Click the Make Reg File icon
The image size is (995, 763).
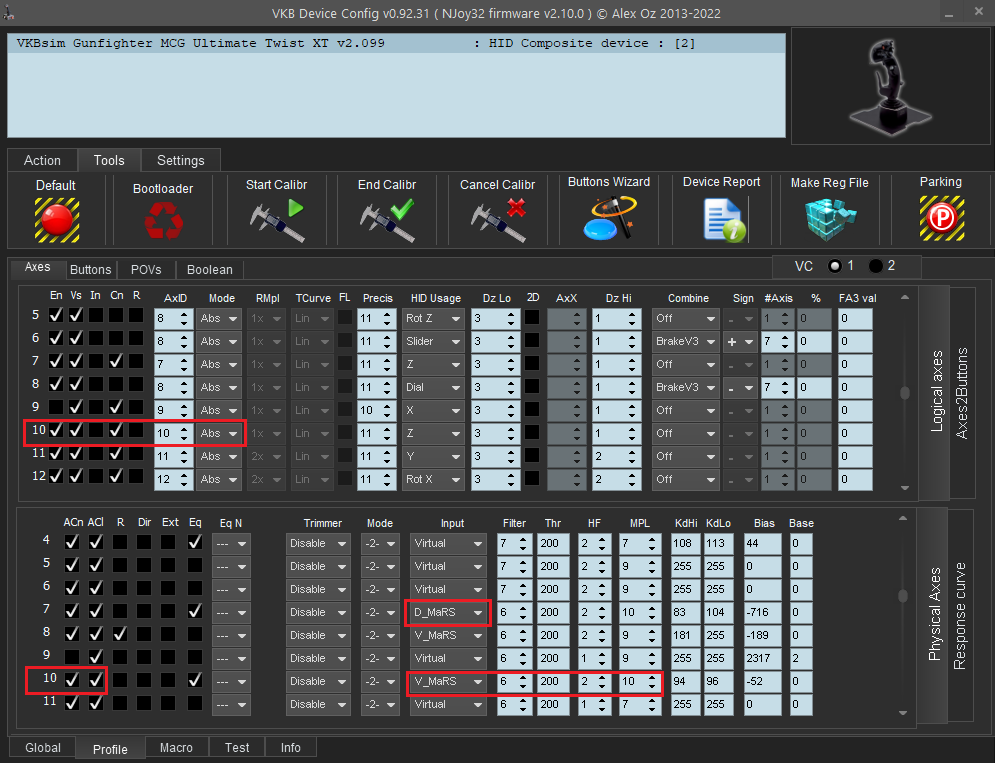[x=829, y=219]
